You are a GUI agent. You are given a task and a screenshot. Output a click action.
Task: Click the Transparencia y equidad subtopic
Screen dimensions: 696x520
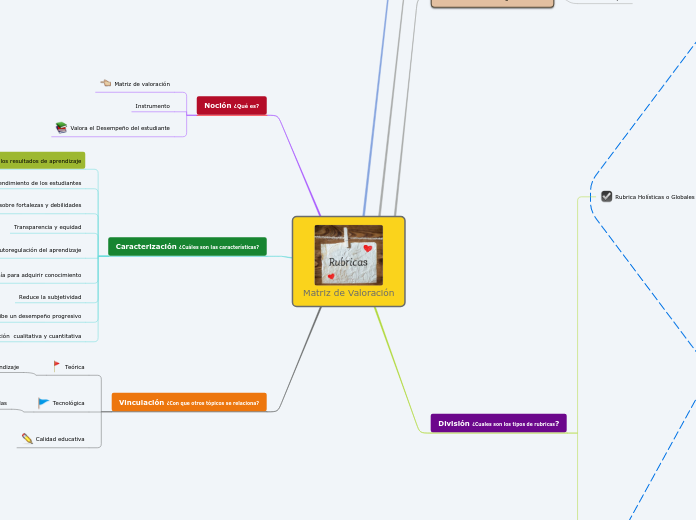click(47, 227)
